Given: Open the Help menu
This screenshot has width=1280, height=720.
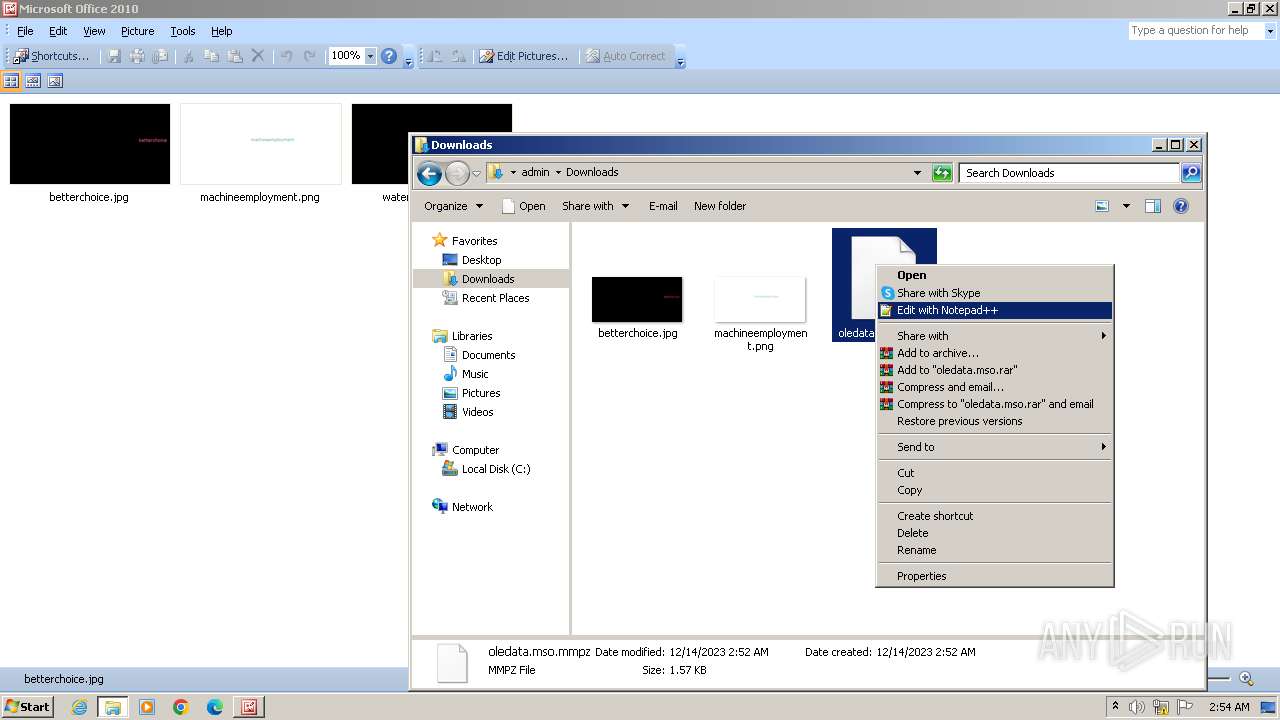Looking at the screenshot, I should [222, 31].
